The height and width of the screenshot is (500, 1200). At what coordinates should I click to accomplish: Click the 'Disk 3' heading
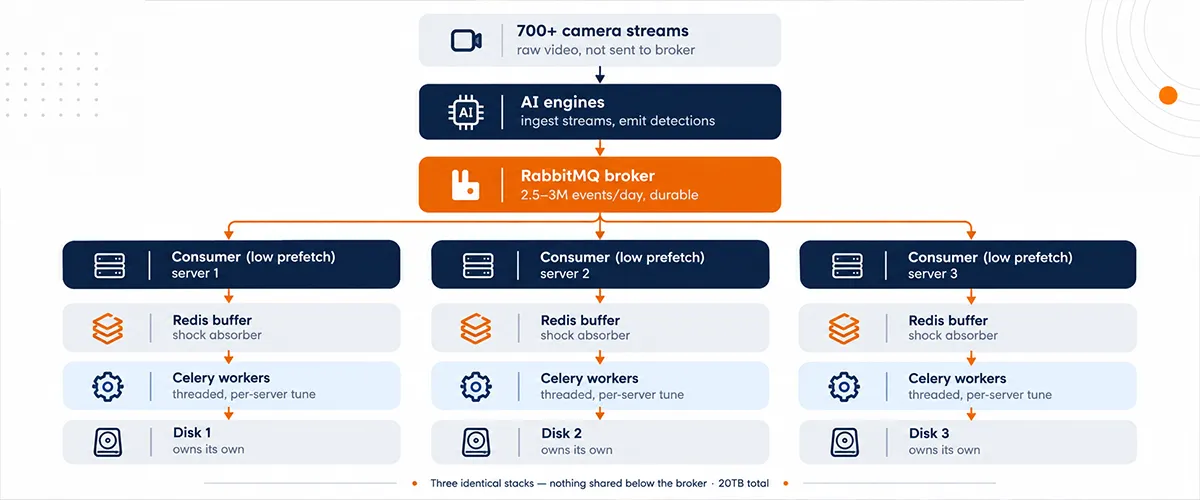(930, 433)
